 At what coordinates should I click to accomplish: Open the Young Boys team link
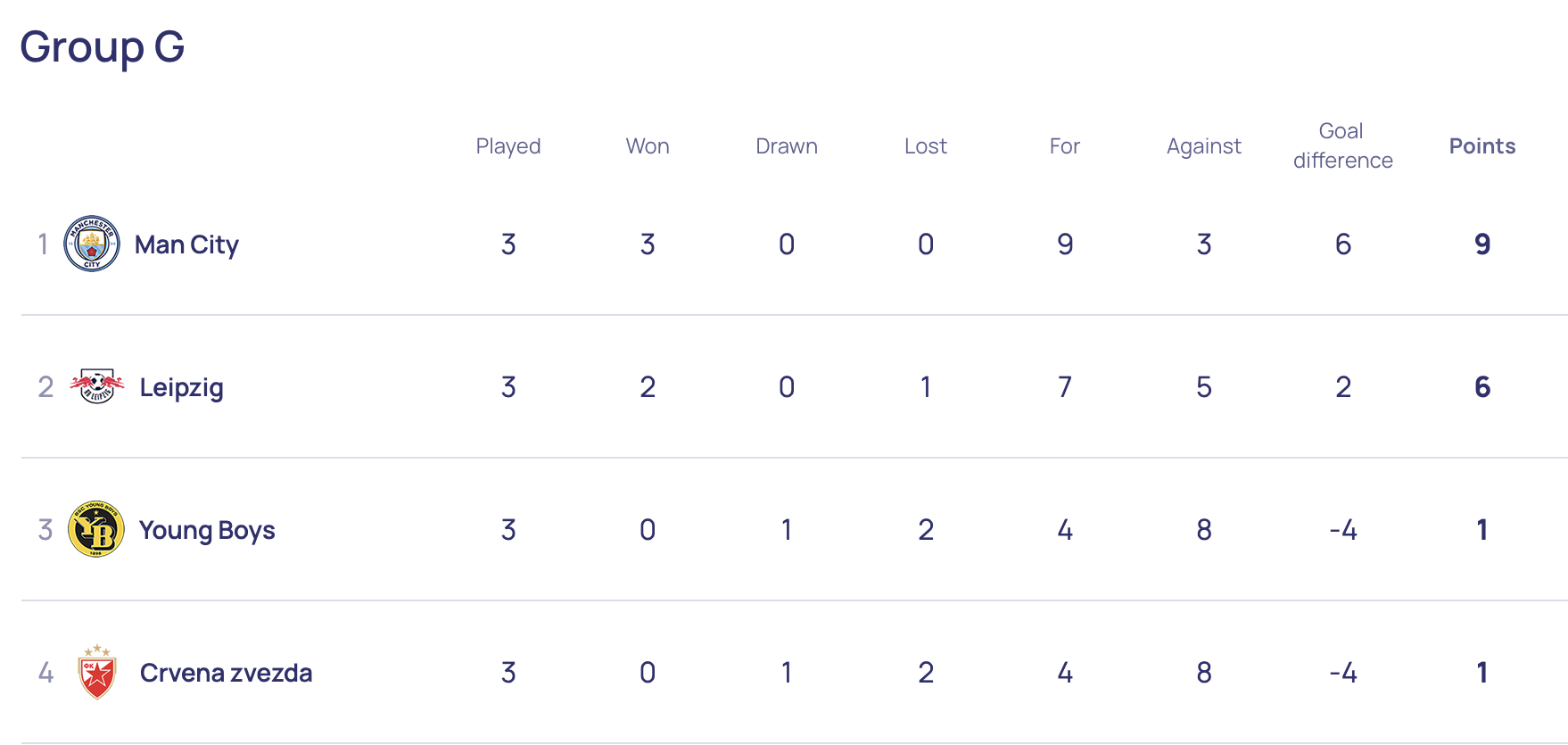click(207, 530)
